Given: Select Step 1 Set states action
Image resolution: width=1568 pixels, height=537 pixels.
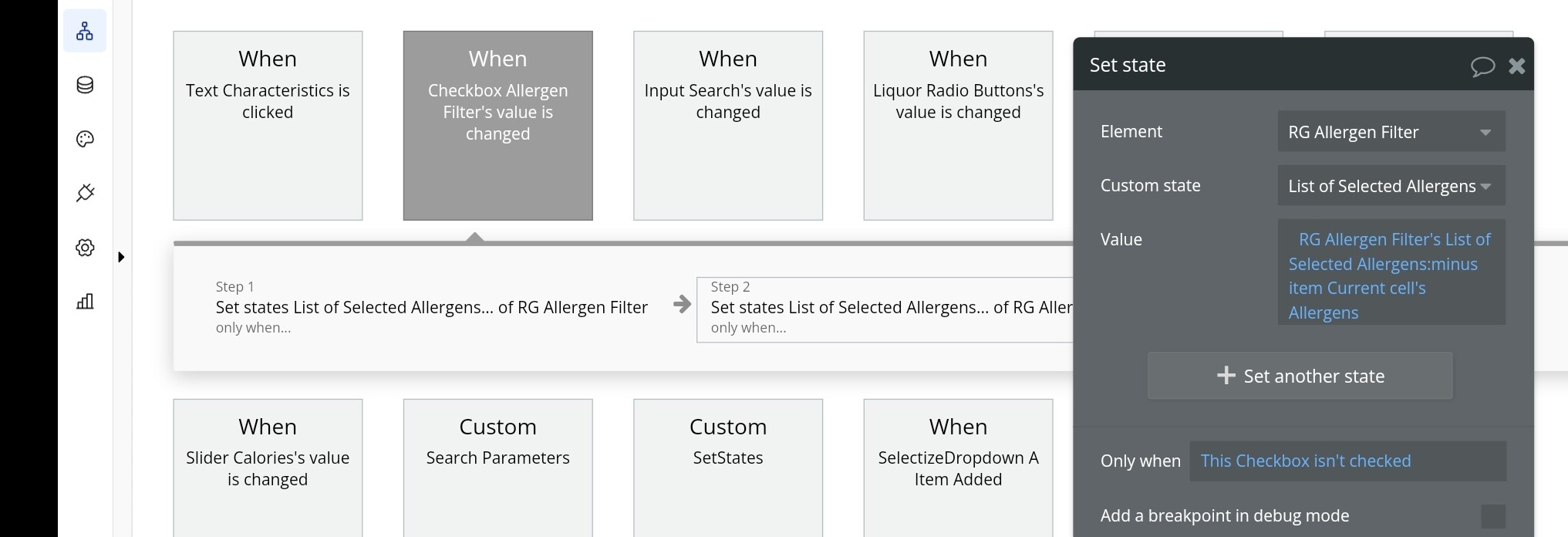Looking at the screenshot, I should pos(430,308).
